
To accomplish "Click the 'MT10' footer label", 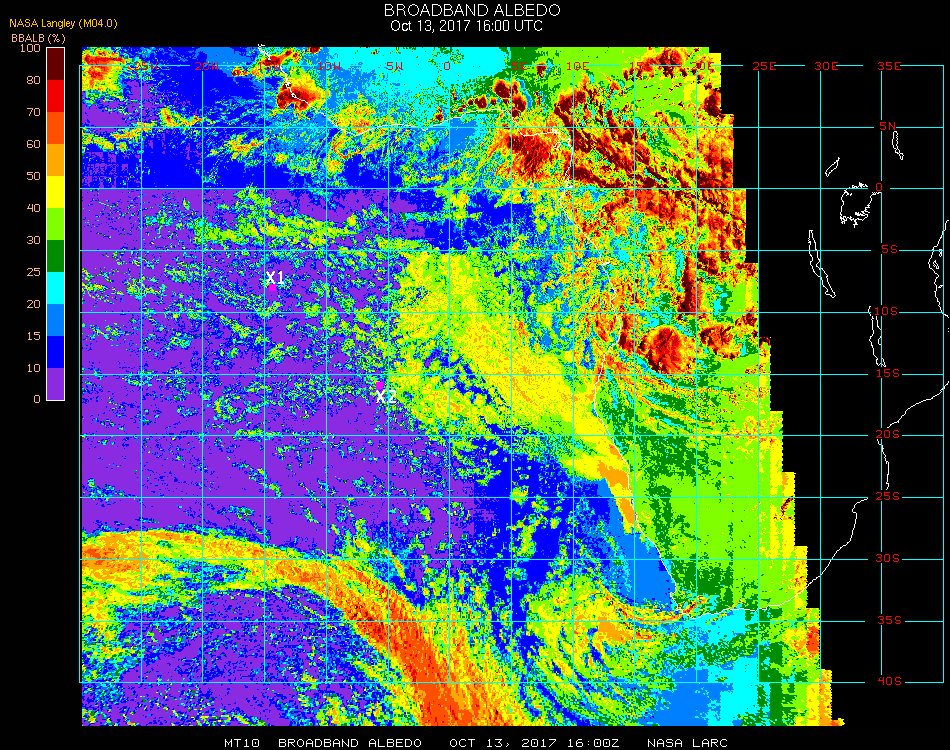I will (242, 743).
